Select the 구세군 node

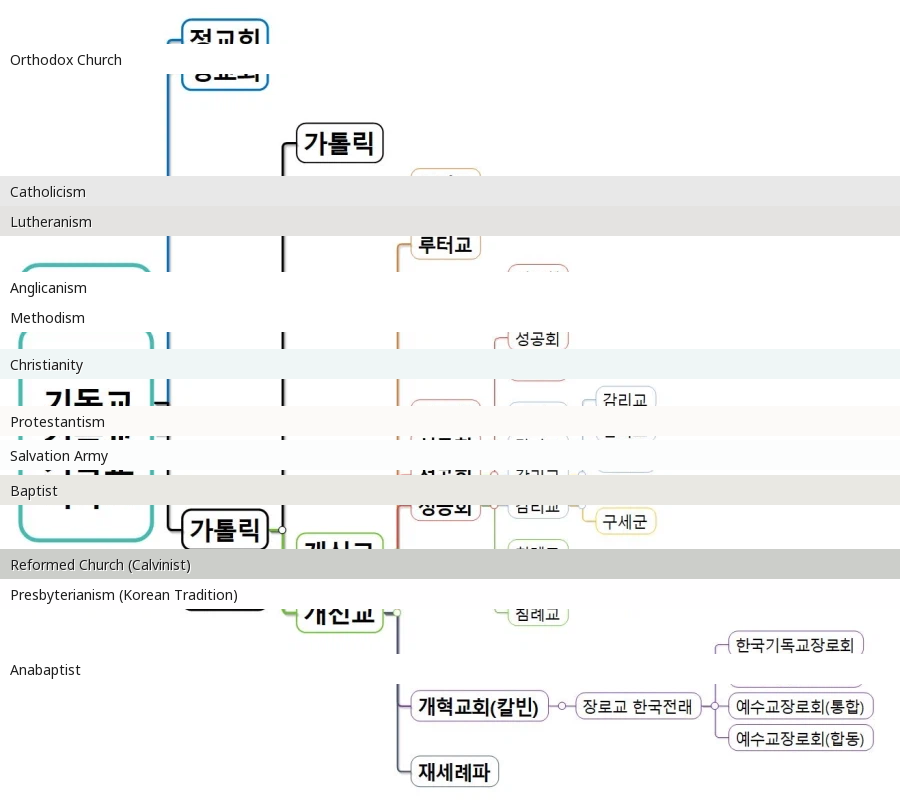[627, 521]
